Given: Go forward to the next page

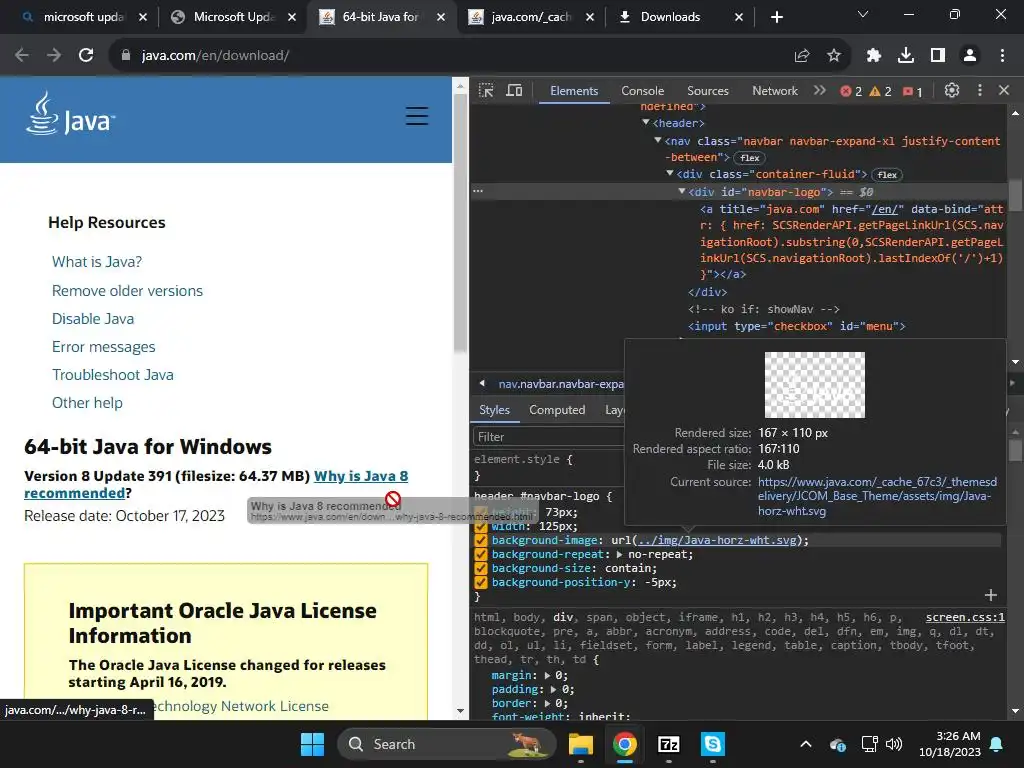Looking at the screenshot, I should coord(54,56).
